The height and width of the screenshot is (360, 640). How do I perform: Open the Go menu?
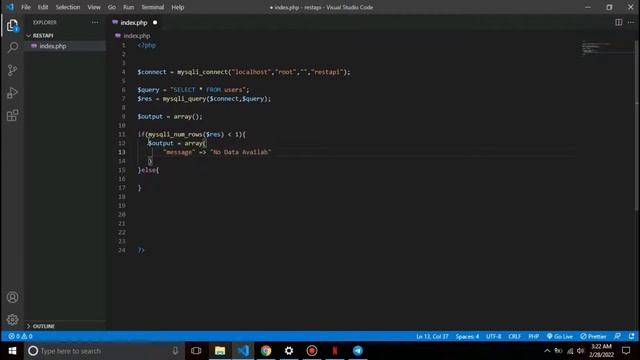click(112, 7)
